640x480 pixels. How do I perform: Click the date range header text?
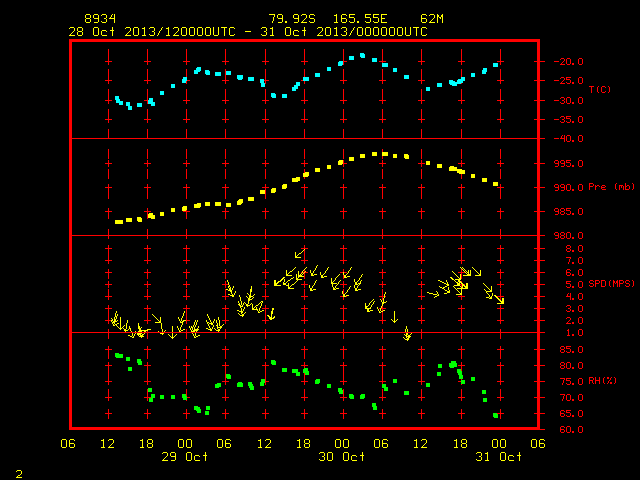click(x=248, y=32)
